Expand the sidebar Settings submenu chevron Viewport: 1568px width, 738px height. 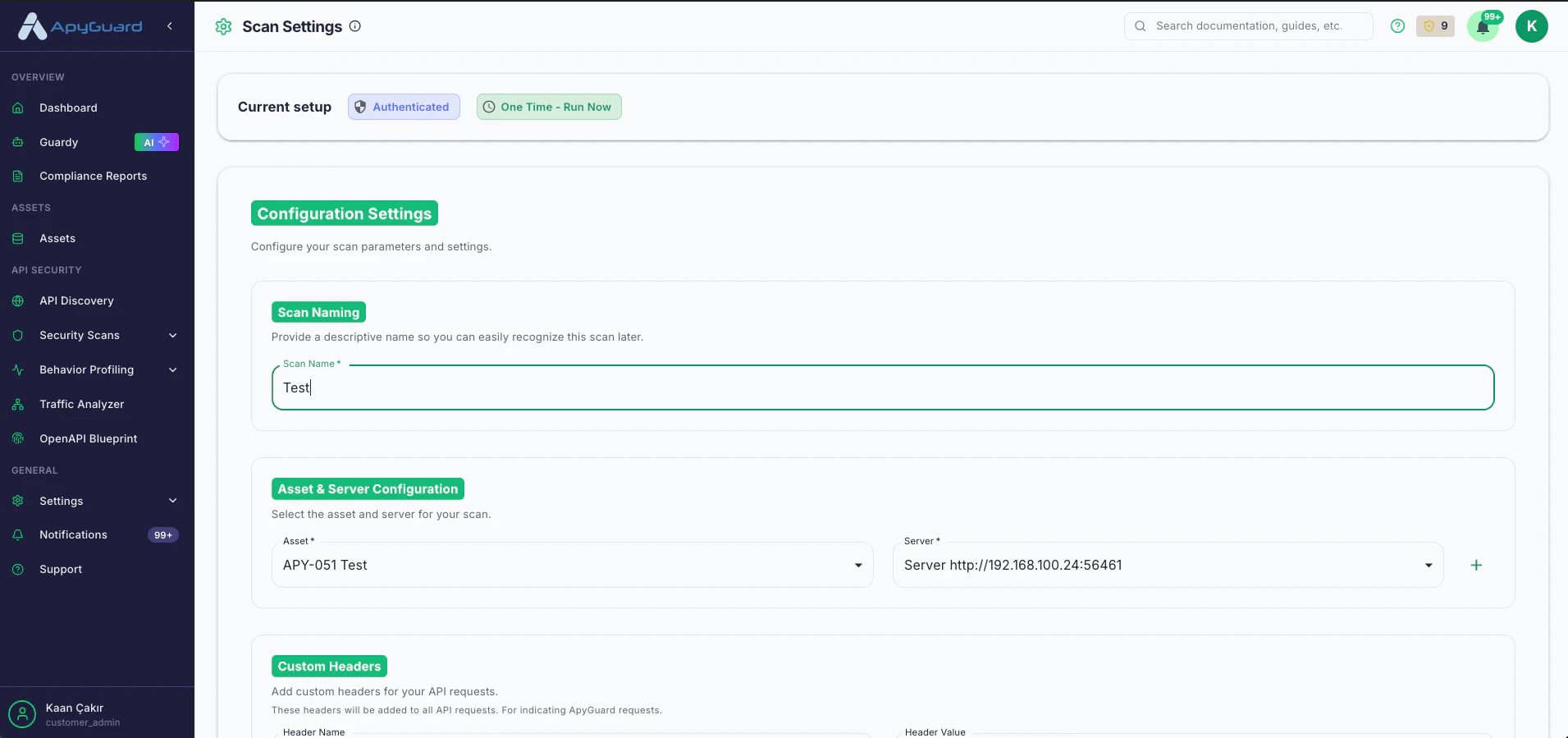coord(173,501)
